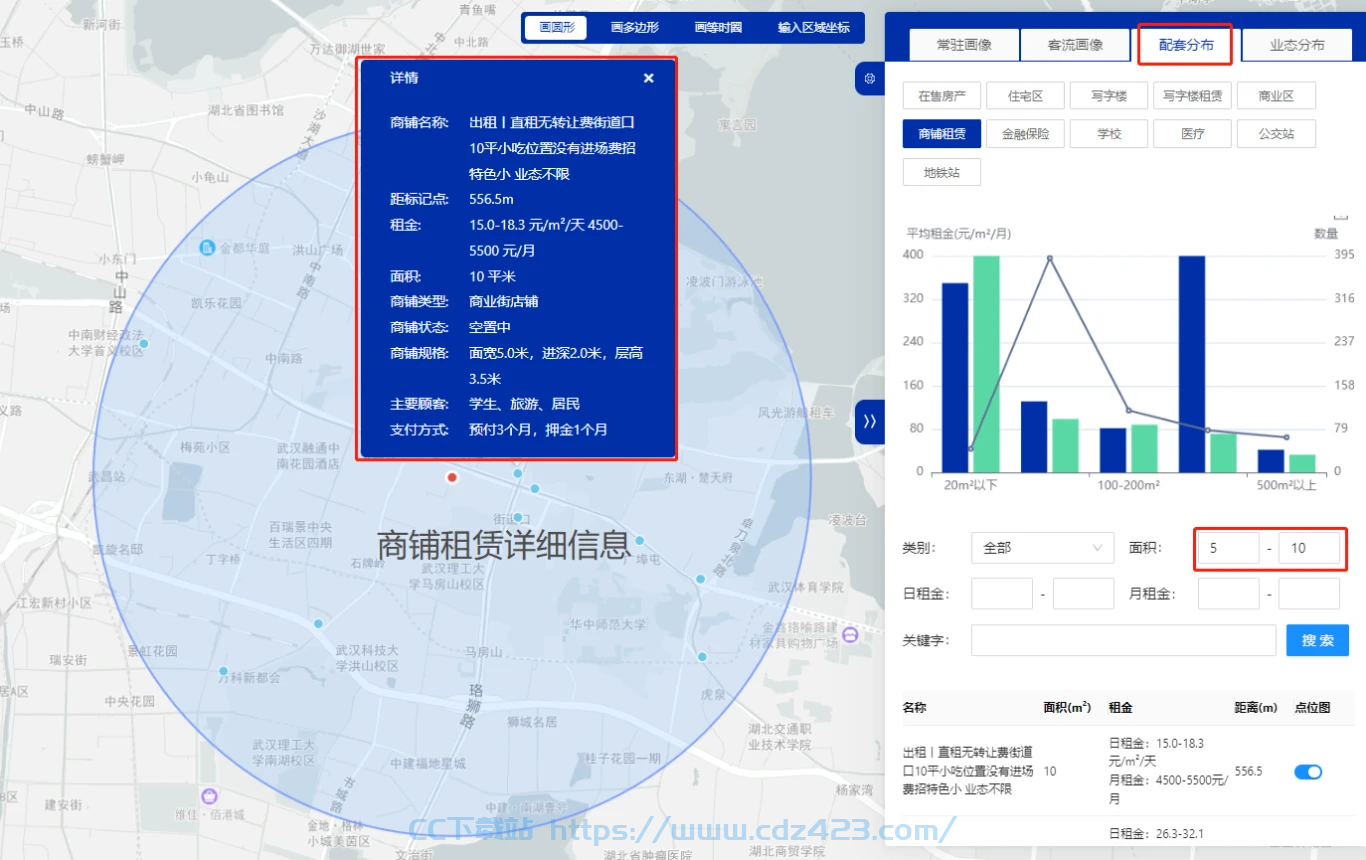Focus the 月租金 minimum input
1366x860 pixels.
1228,594
